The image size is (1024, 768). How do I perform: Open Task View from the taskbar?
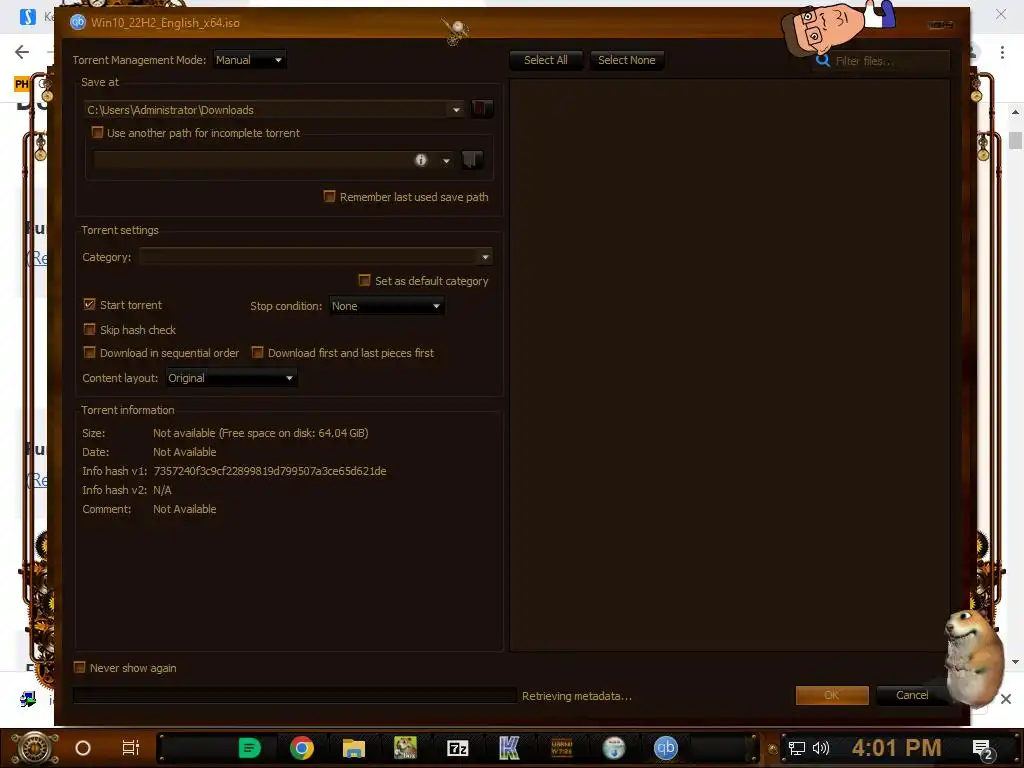[x=131, y=748]
